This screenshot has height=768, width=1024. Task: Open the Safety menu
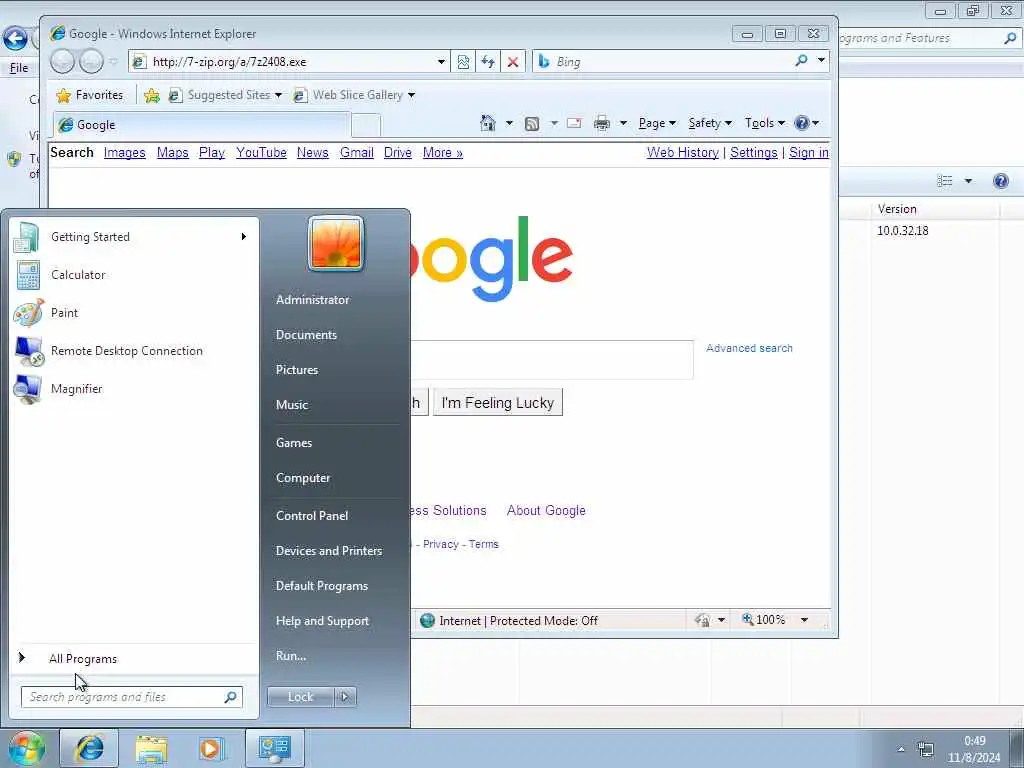click(710, 123)
